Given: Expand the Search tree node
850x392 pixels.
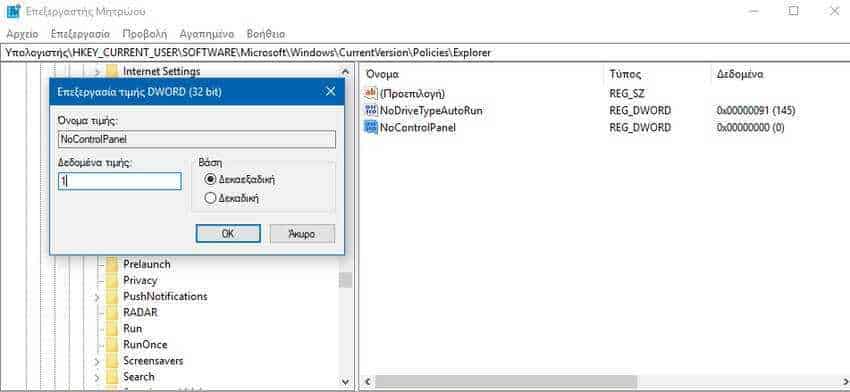Looking at the screenshot, I should coord(97,377).
